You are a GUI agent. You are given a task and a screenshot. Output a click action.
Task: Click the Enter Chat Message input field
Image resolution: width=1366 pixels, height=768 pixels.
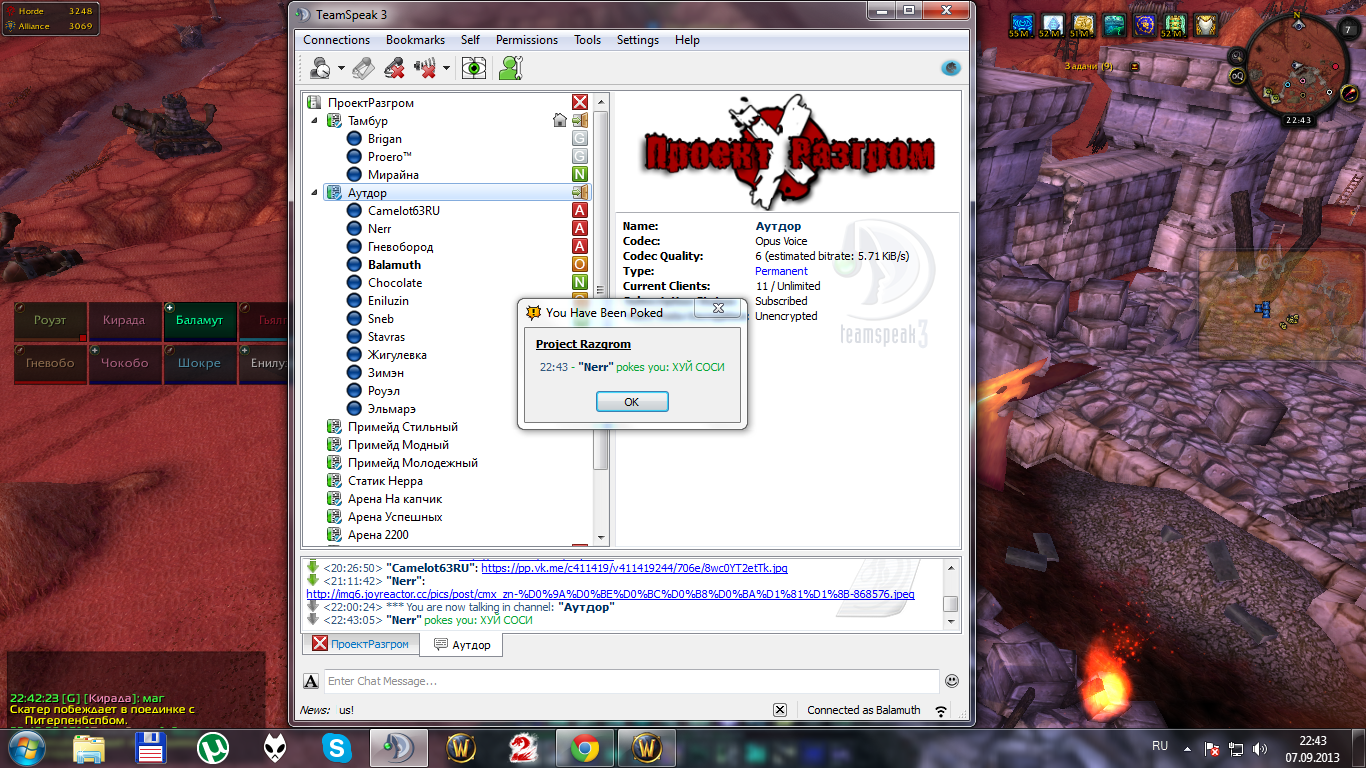630,681
